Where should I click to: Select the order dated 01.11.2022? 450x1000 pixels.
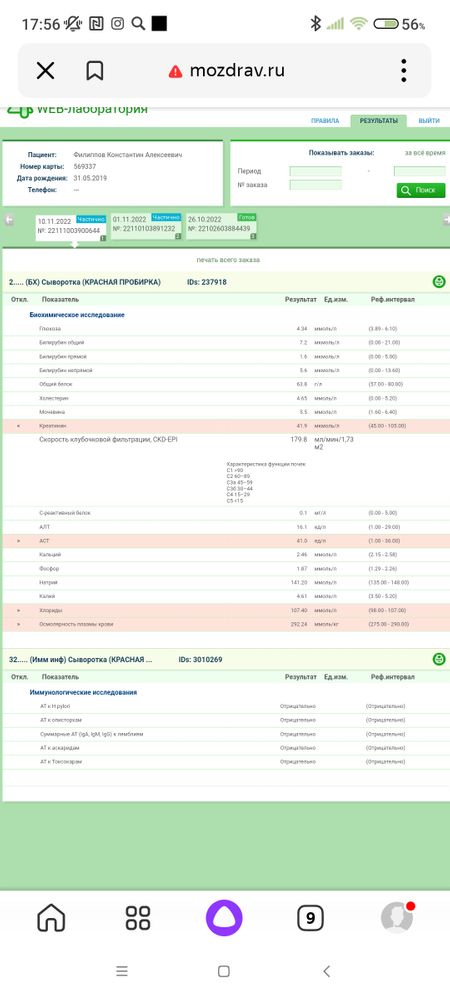(x=147, y=226)
